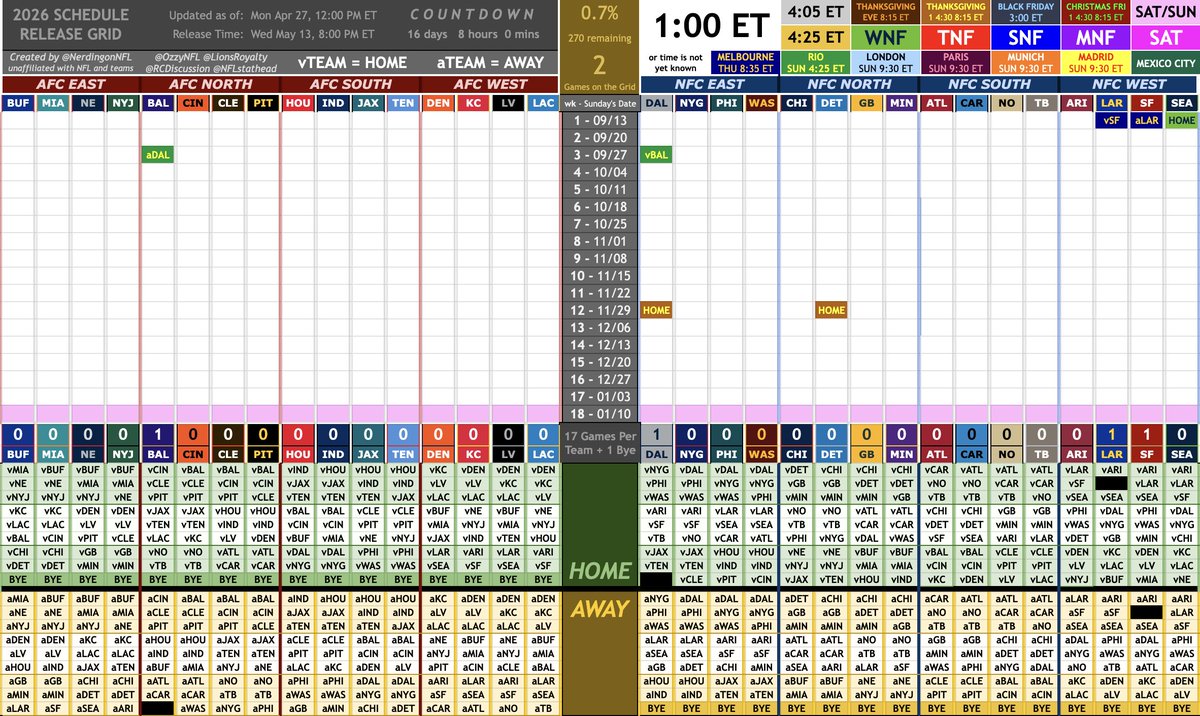This screenshot has height=716, width=1200.
Task: Select the Melbourne THU 8:35 ET cell
Action: (x=746, y=62)
